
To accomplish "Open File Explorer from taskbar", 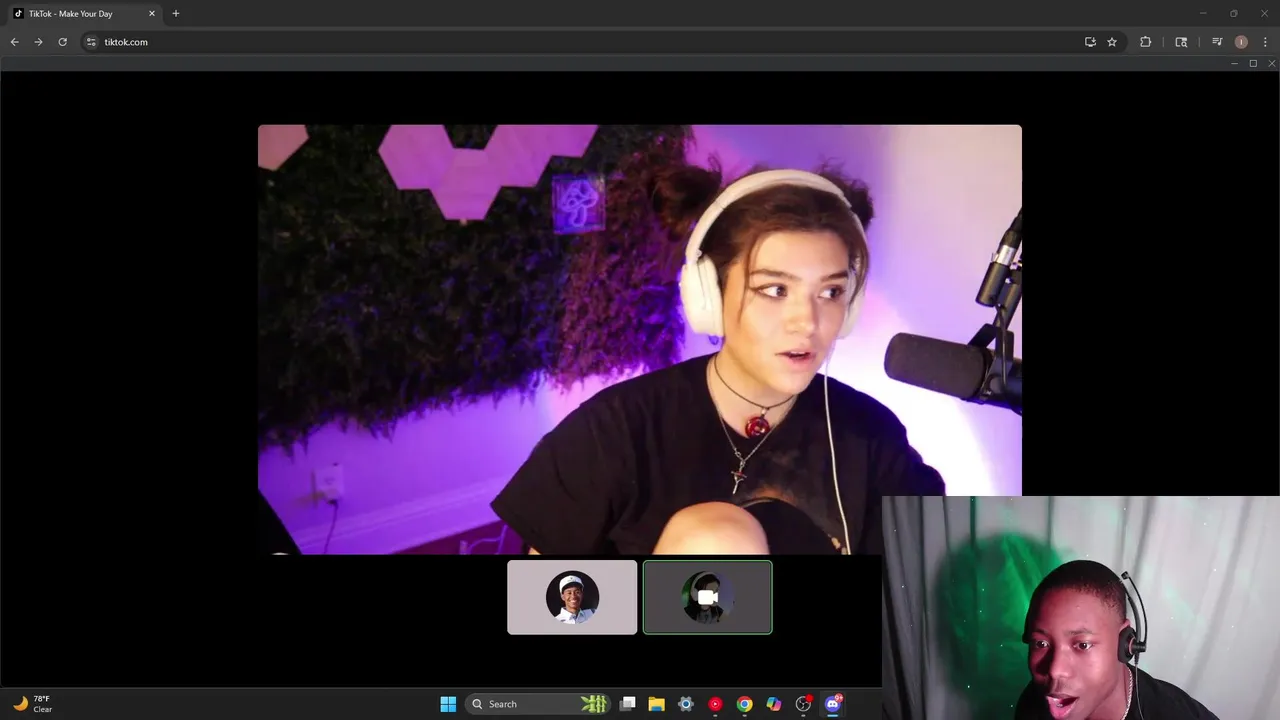I will coord(656,704).
